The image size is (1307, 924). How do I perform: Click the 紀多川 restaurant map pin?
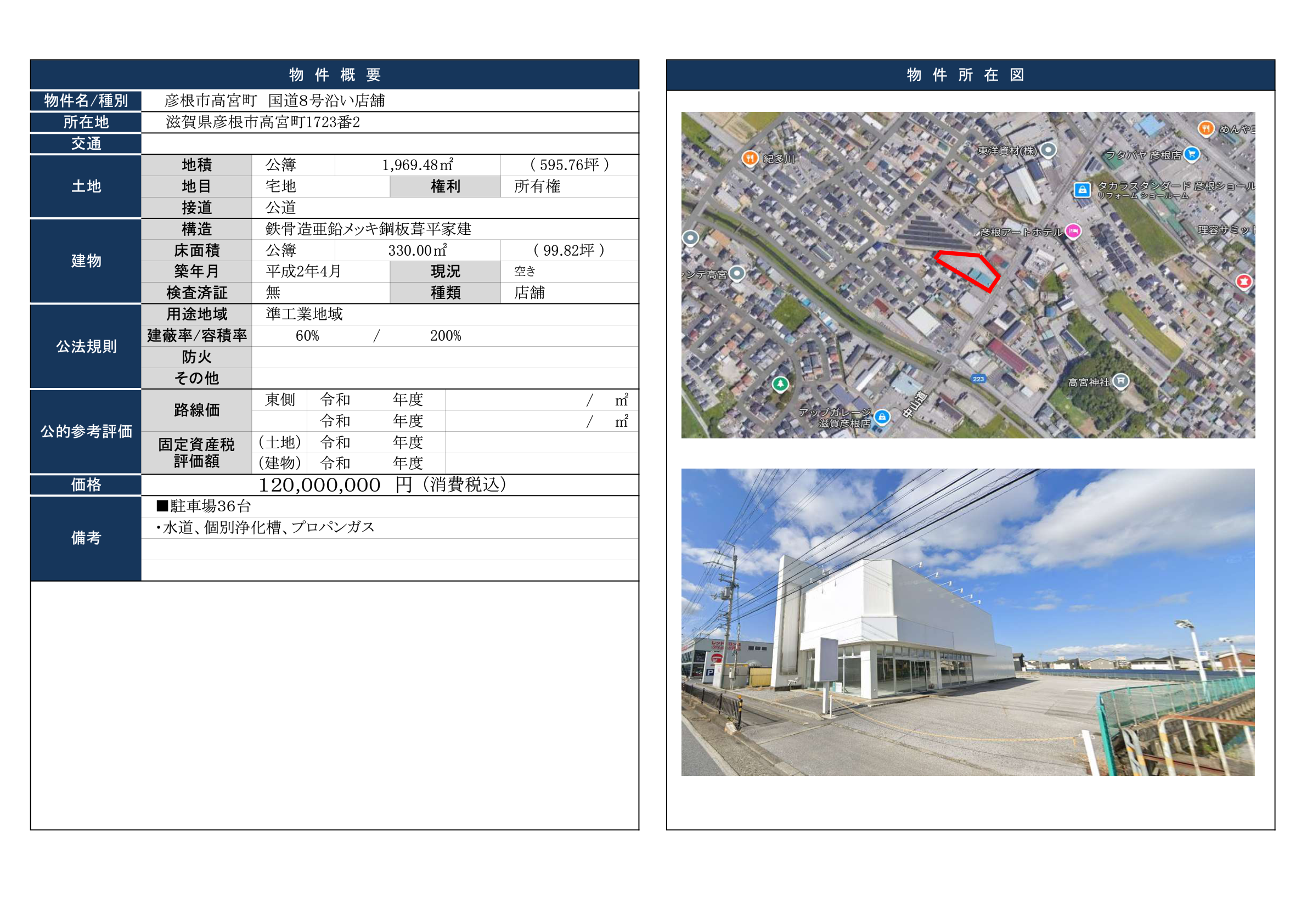750,157
